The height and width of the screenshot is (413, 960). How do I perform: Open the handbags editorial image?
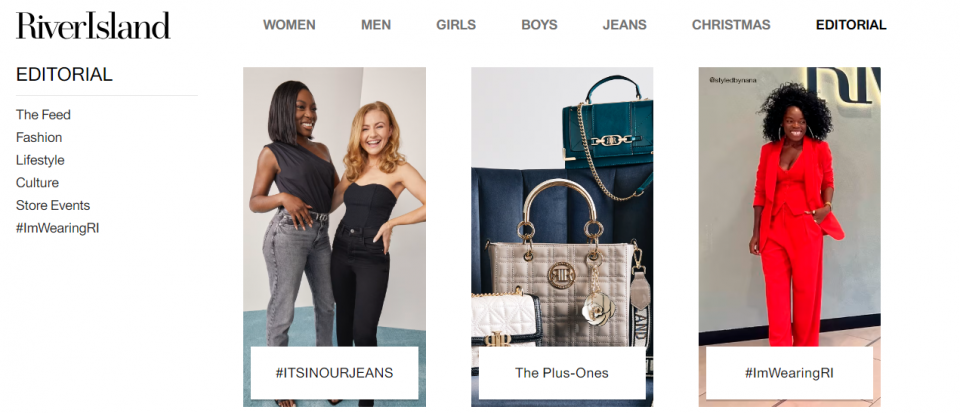tap(562, 208)
